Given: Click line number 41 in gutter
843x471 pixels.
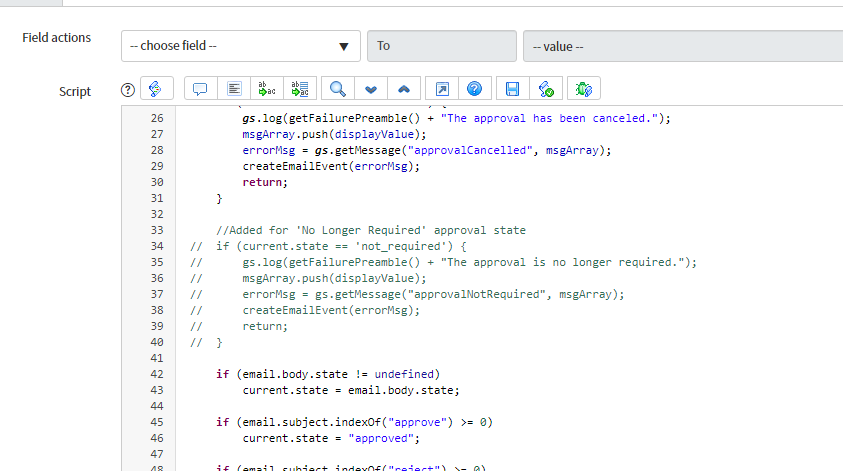Looking at the screenshot, I should click(x=157, y=358).
